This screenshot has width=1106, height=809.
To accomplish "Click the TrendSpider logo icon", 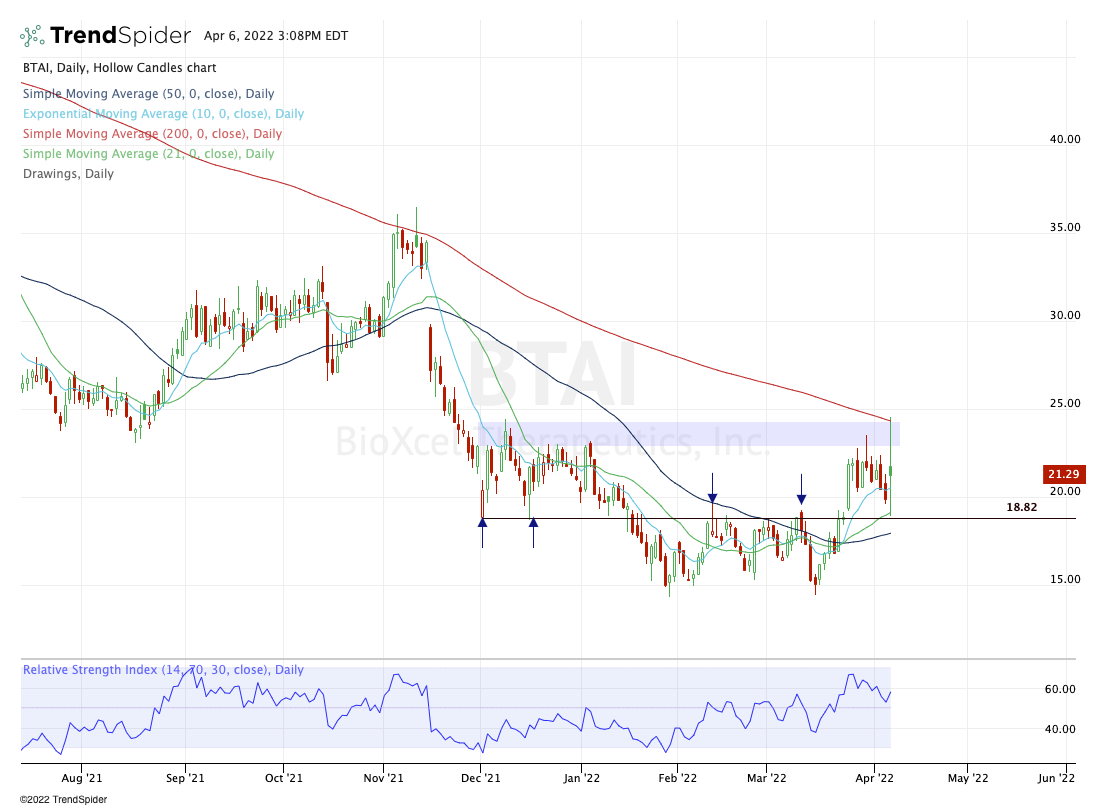I will point(32,35).
